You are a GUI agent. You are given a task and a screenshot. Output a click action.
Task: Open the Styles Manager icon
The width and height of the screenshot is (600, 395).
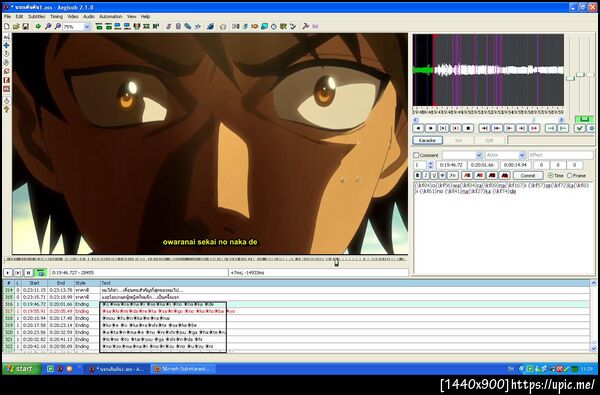[168, 26]
